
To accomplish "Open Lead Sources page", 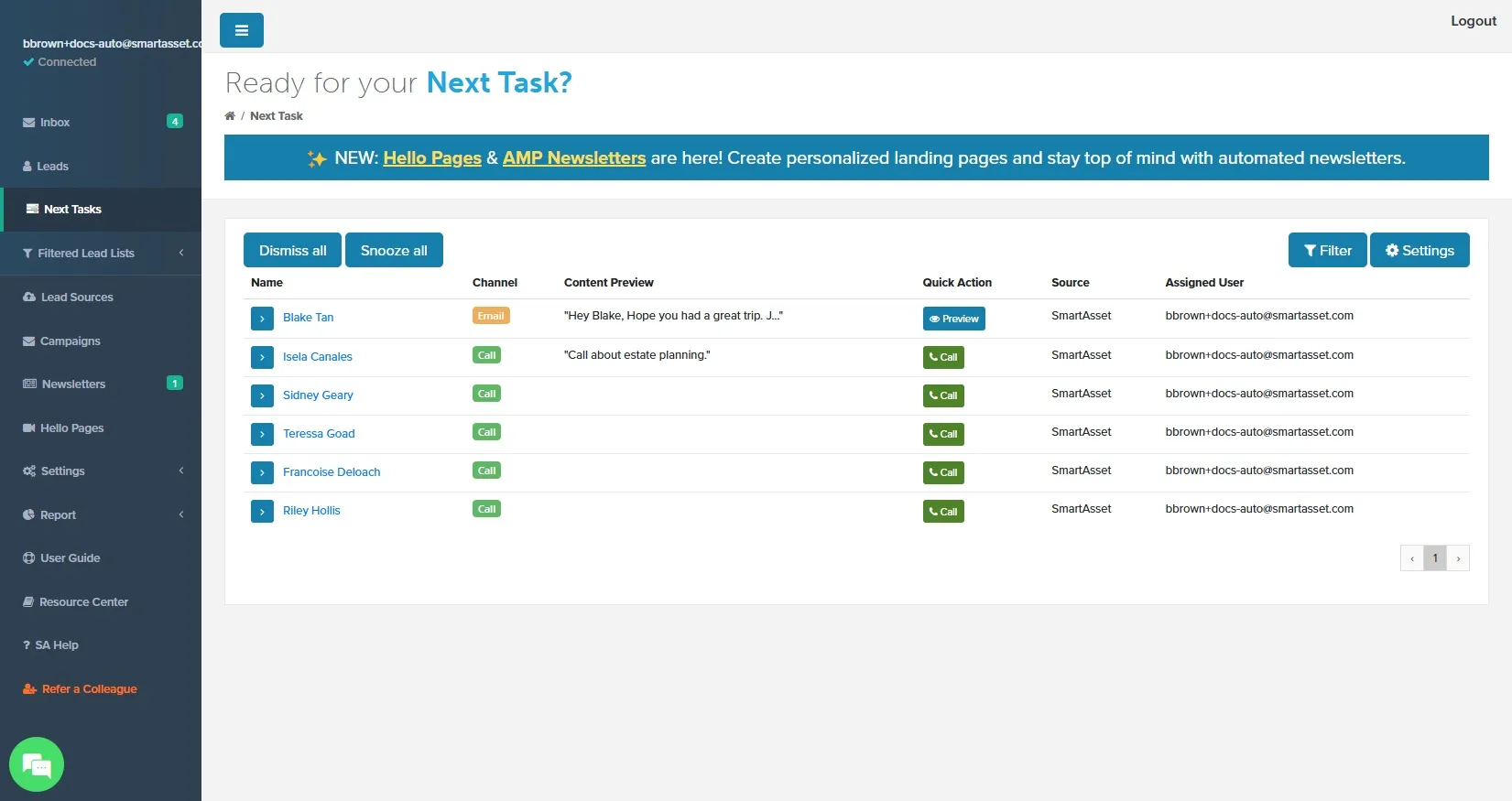I will (x=101, y=298).
